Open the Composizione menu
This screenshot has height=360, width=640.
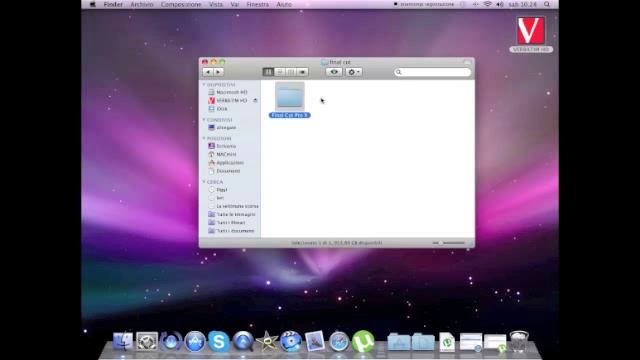(x=181, y=4)
